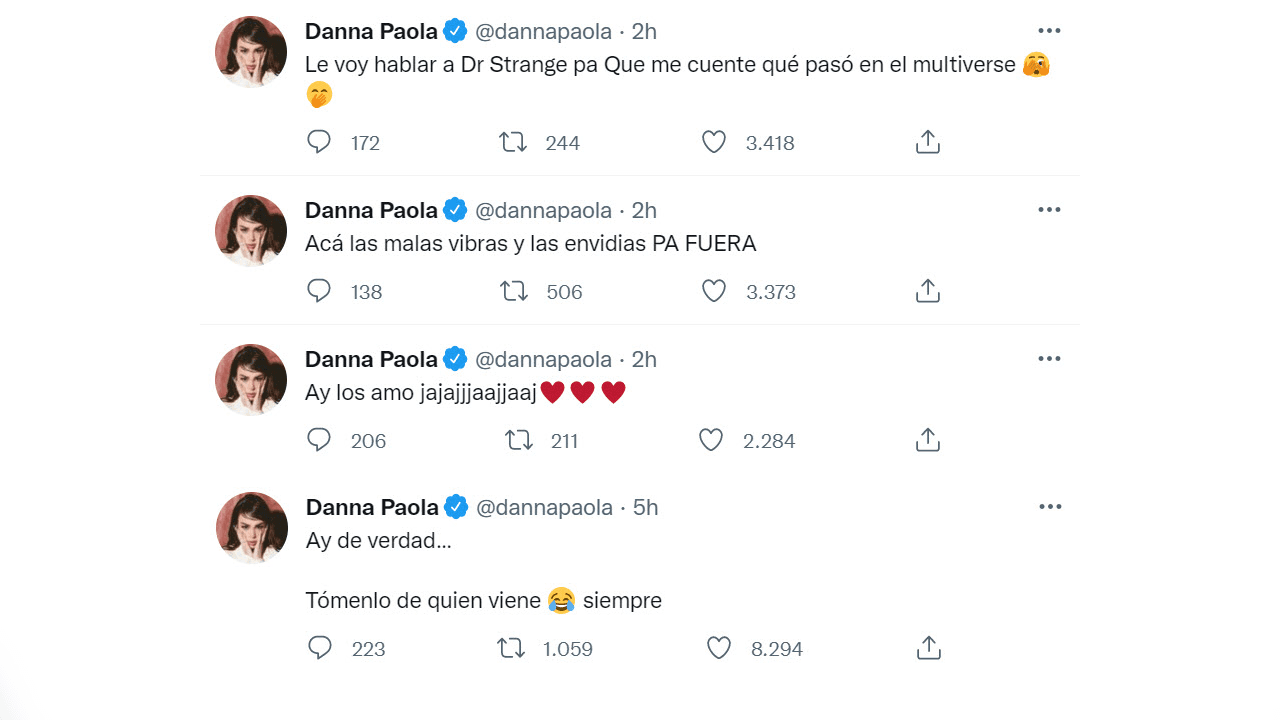Open the more menu on the bottom tweet
The height and width of the screenshot is (720, 1280).
tap(1050, 506)
